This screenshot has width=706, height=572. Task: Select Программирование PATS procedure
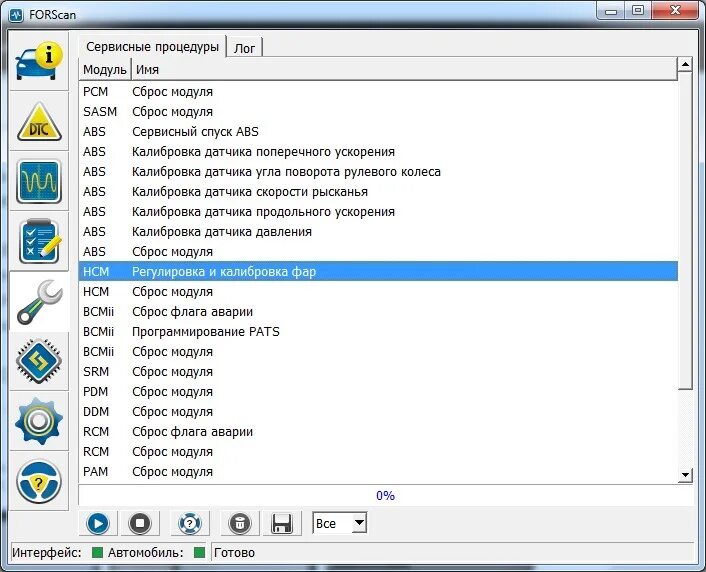click(x=378, y=331)
